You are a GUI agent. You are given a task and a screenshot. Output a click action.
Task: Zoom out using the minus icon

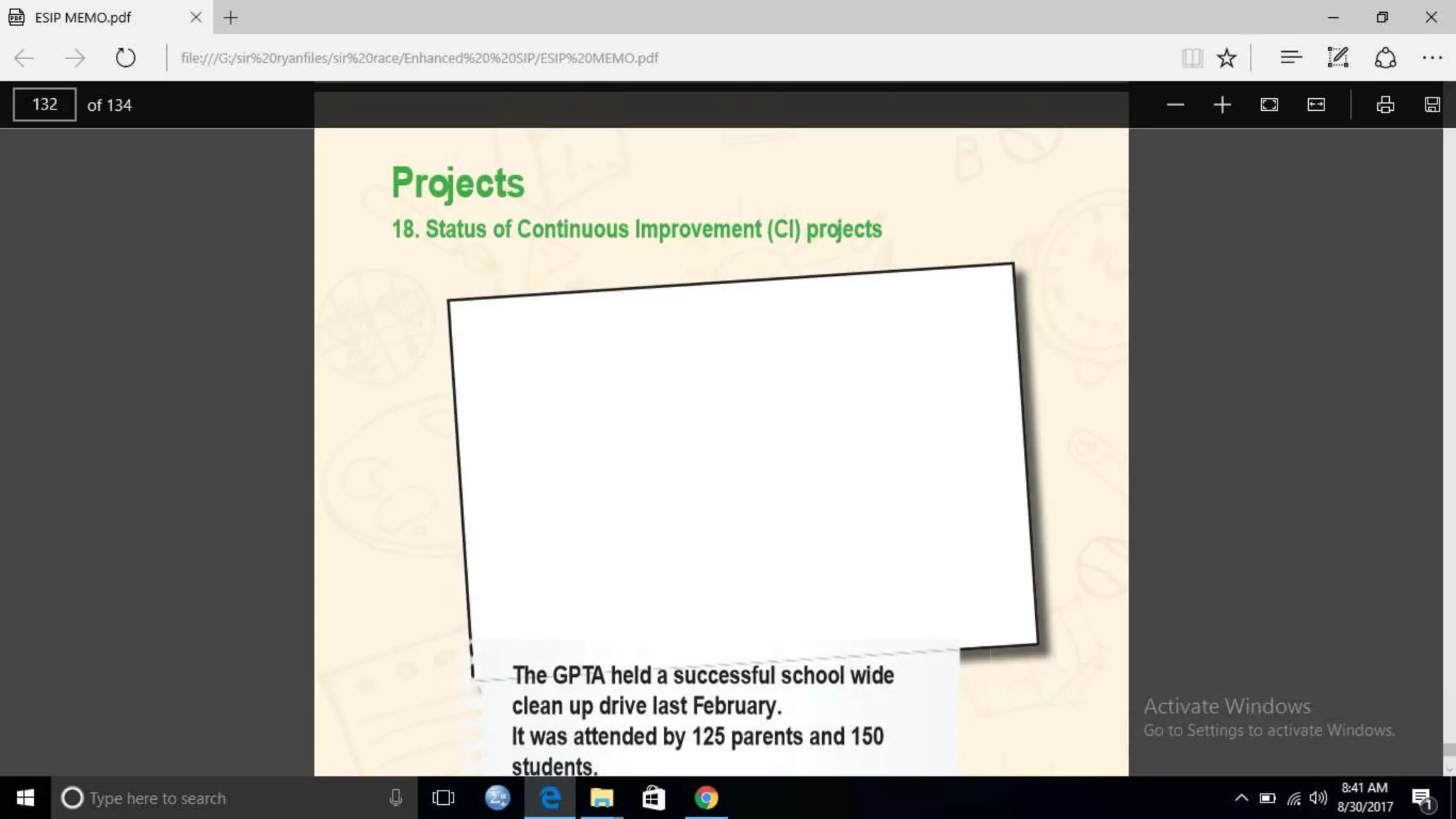point(1175,105)
